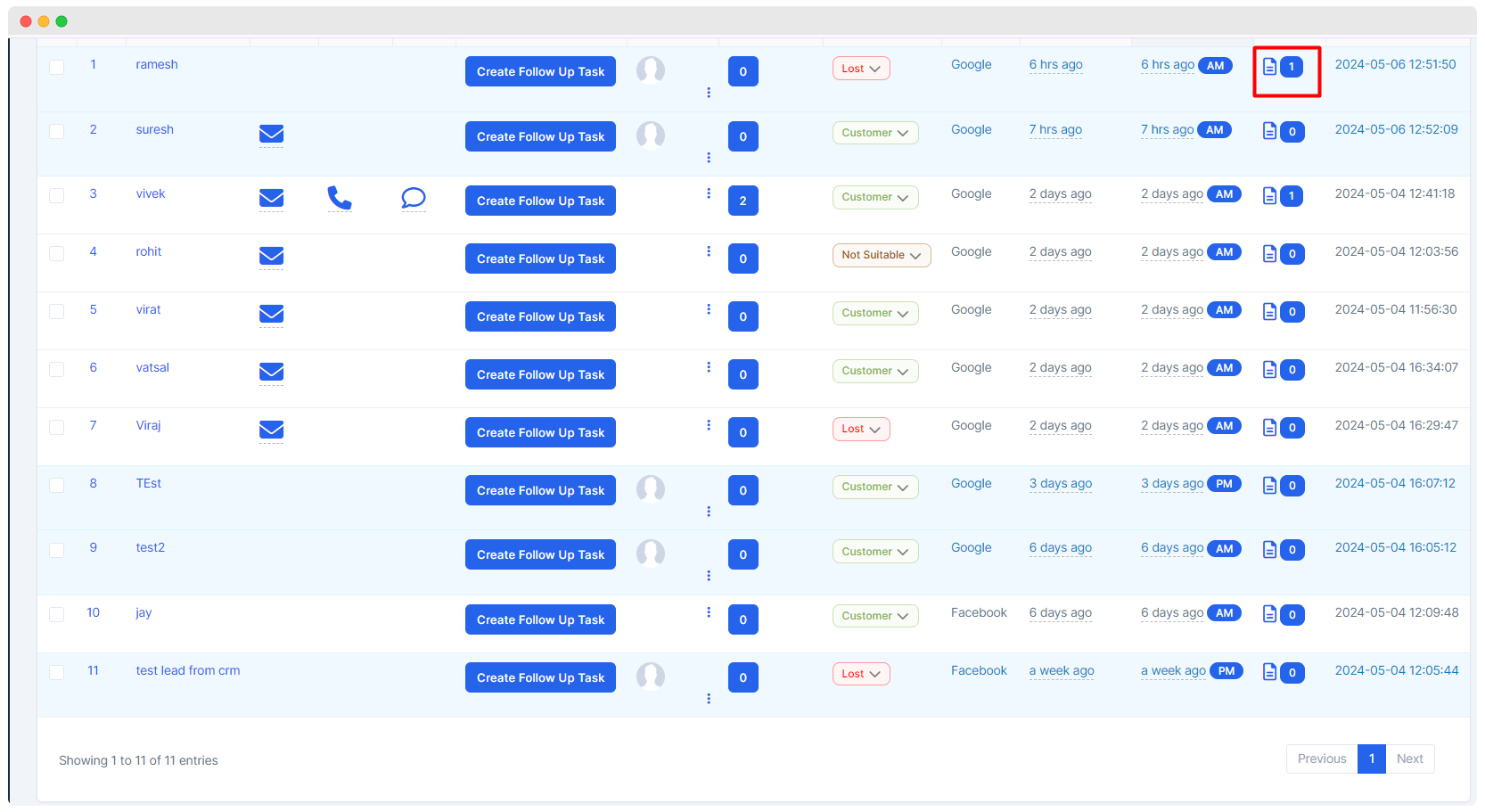
Task: Open the kebab menu in rohit's row
Action: click(x=709, y=251)
